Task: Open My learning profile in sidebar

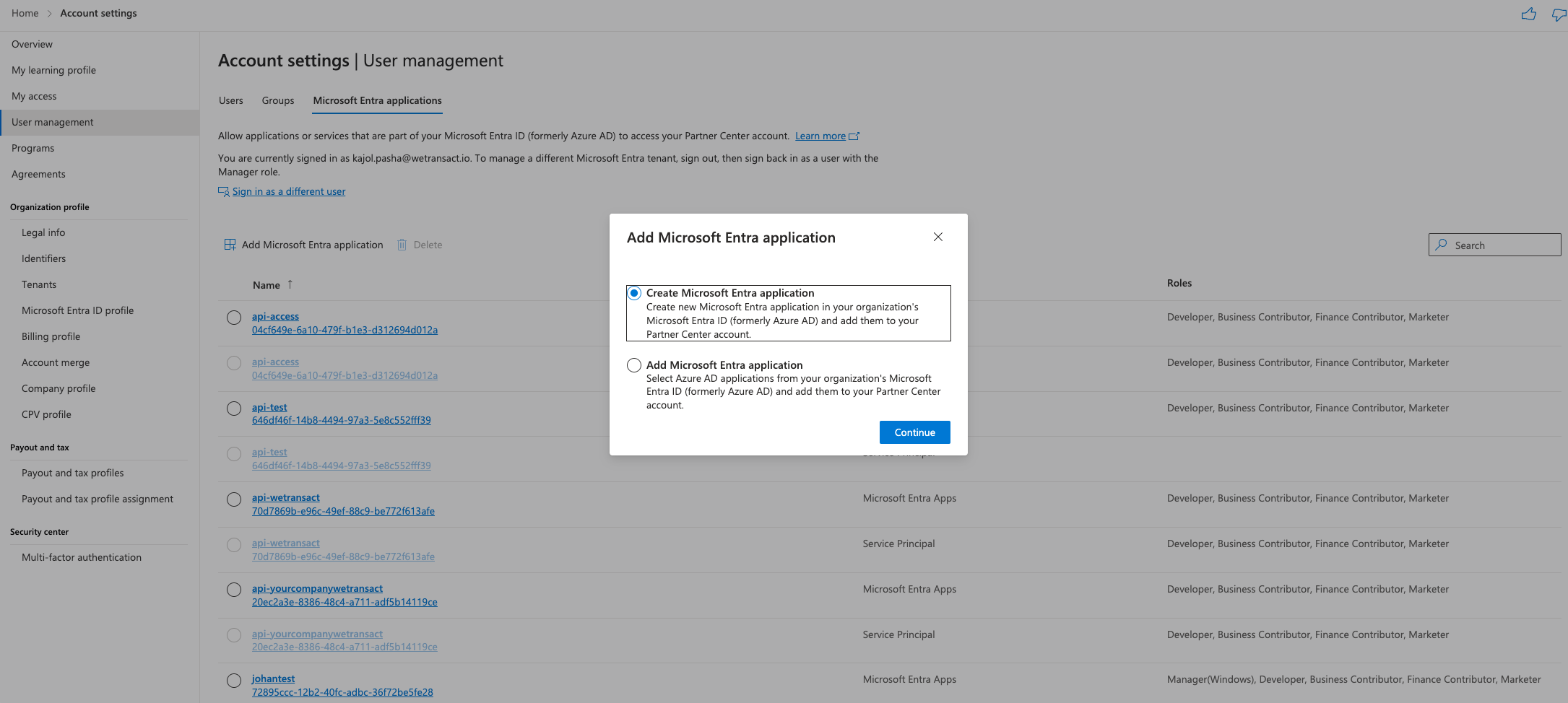Action: [53, 70]
